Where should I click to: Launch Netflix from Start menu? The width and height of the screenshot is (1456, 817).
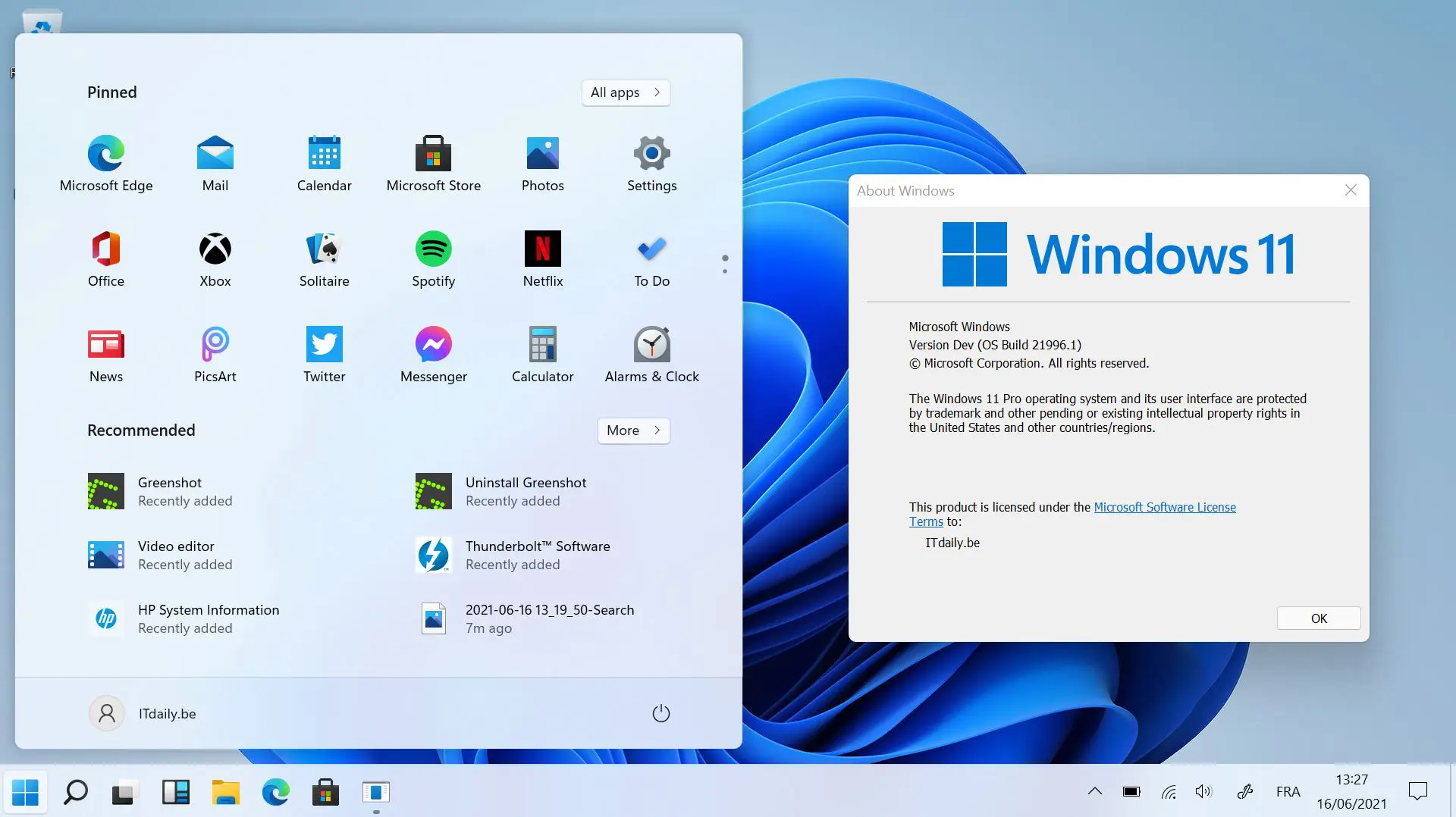tap(543, 259)
